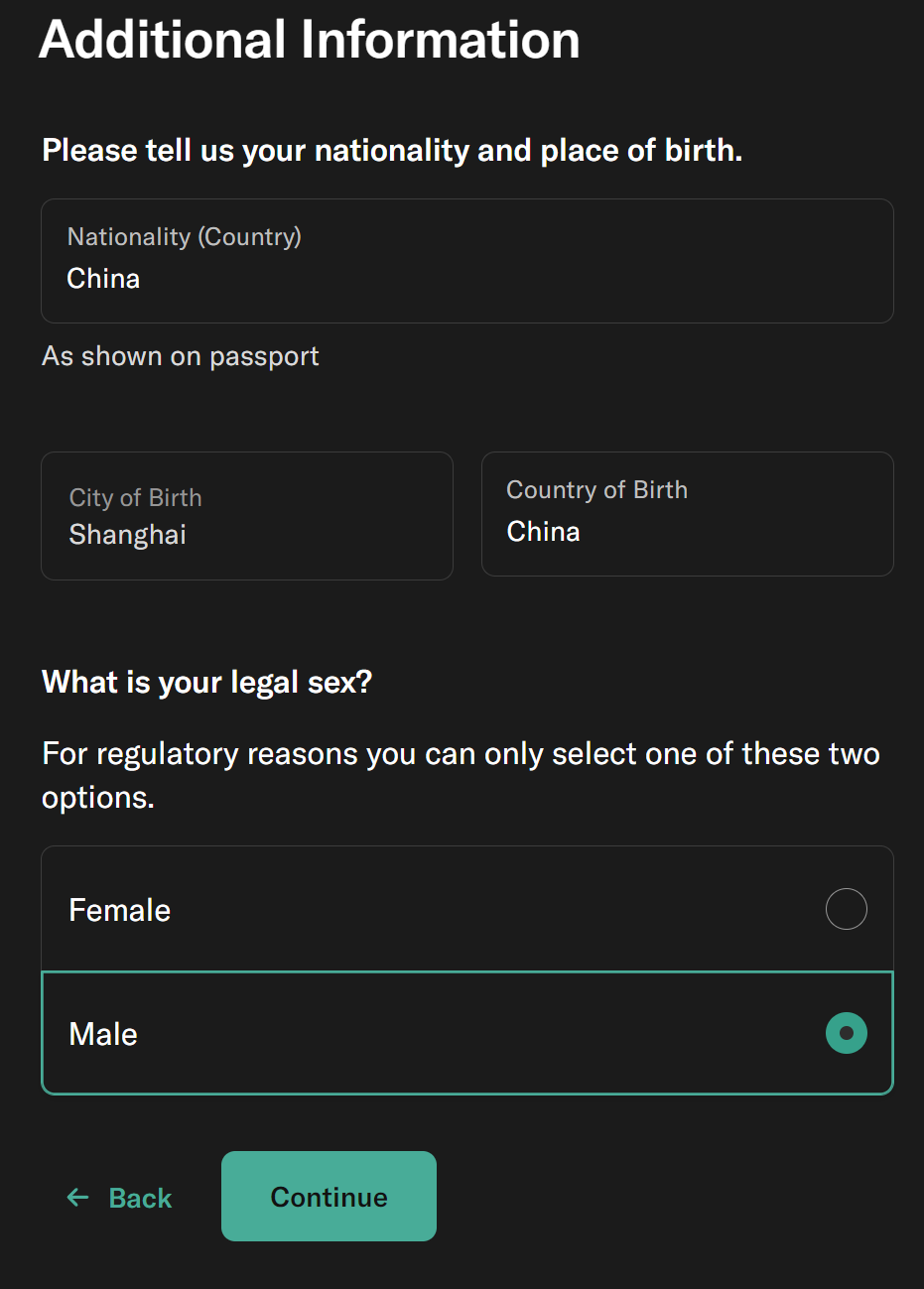Click the 'China' value under Nationality

[103, 279]
